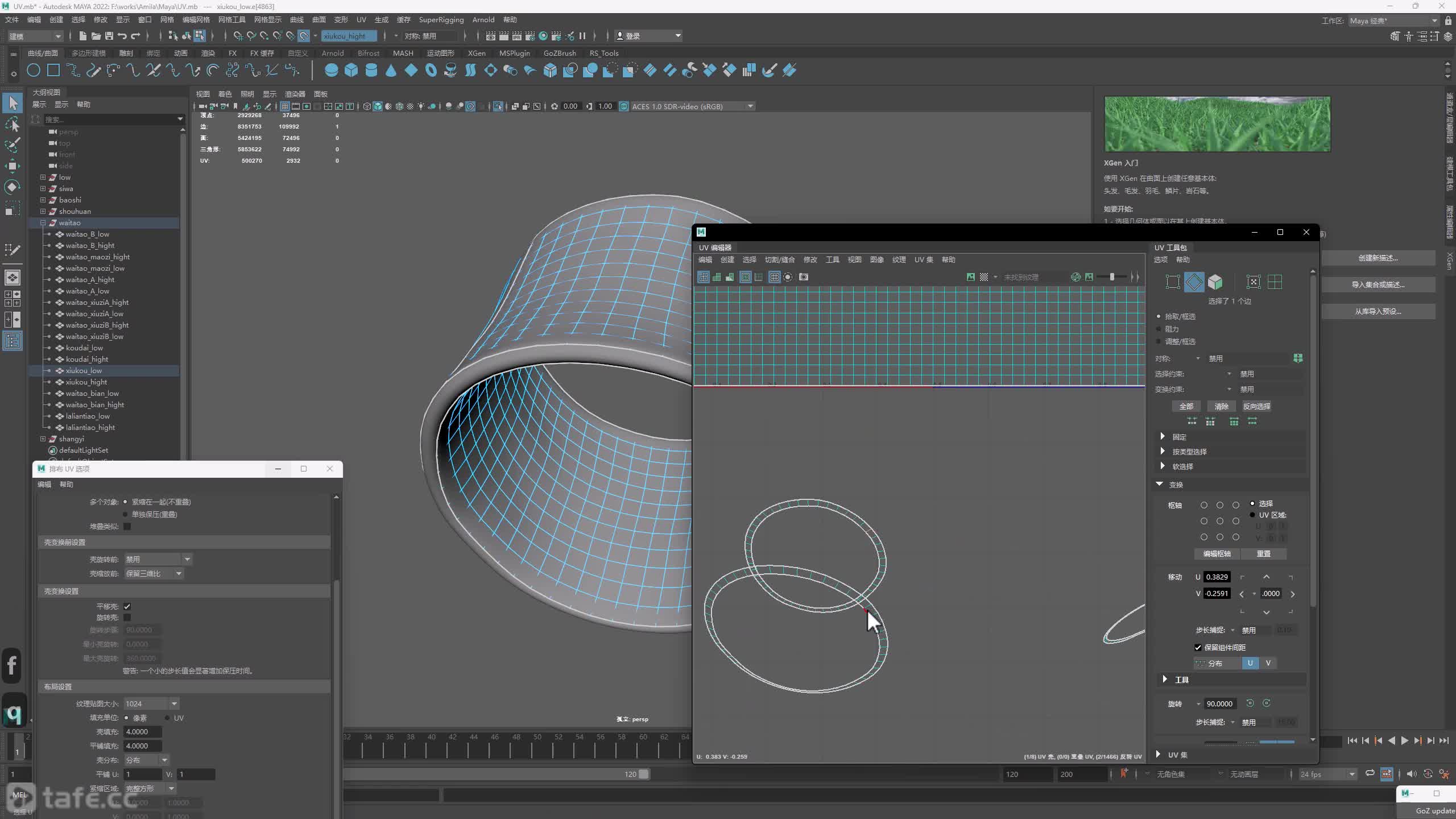Open the ACES 1.0 SDR-video color transform dropdown

[693, 106]
